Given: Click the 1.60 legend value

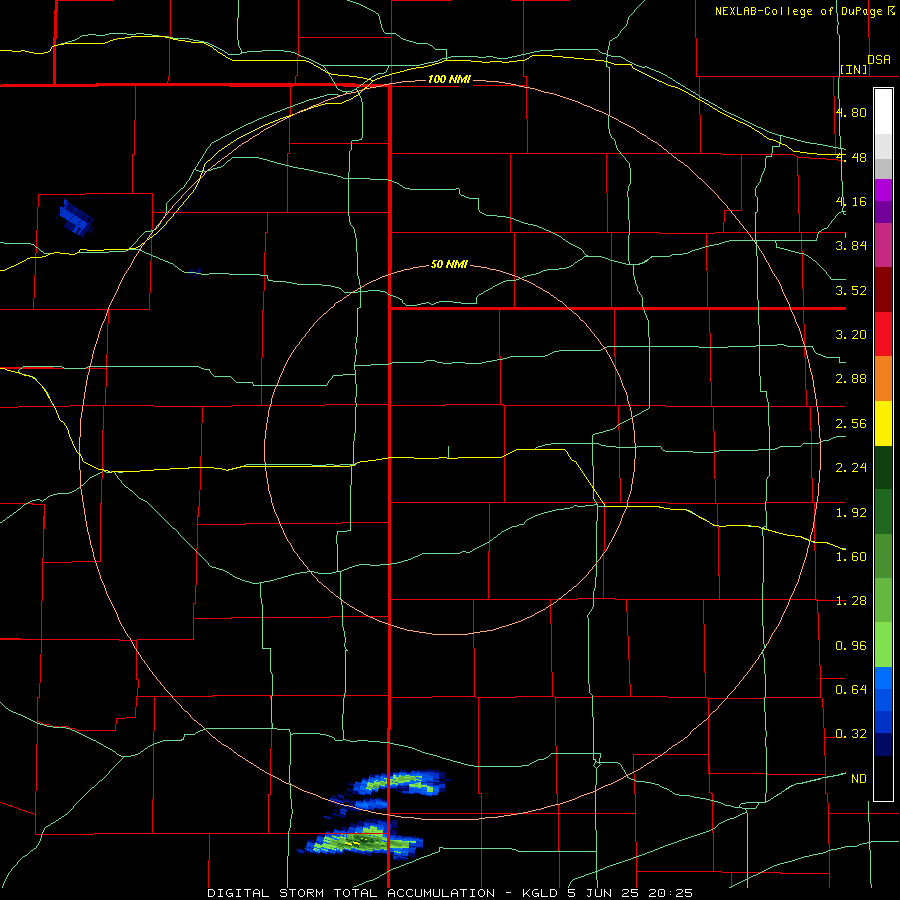Looking at the screenshot, I should (851, 557).
